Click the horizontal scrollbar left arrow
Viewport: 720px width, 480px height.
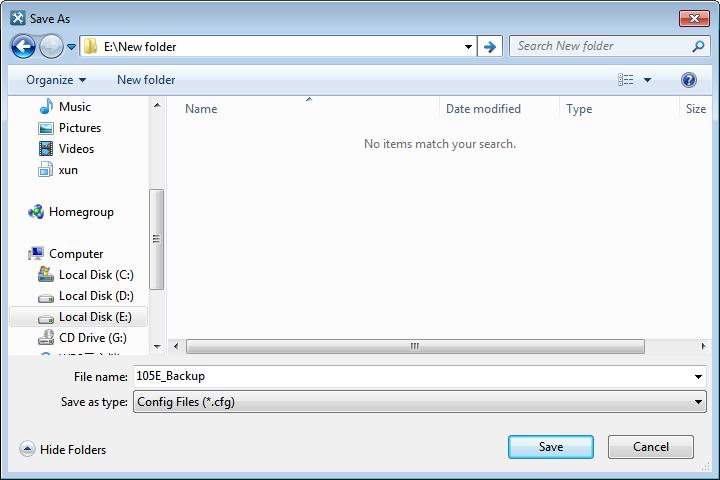coord(176,346)
